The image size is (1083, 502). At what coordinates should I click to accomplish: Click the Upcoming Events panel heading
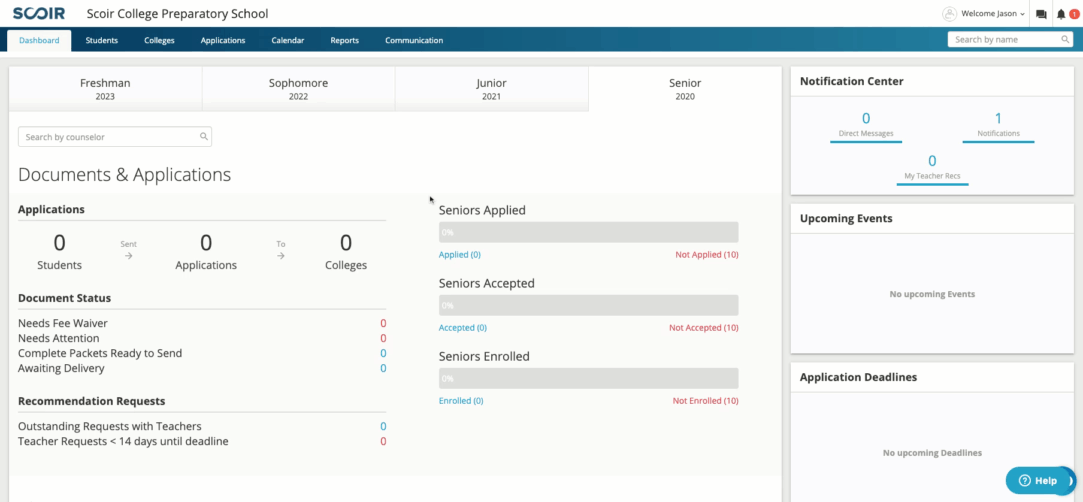[x=846, y=218]
